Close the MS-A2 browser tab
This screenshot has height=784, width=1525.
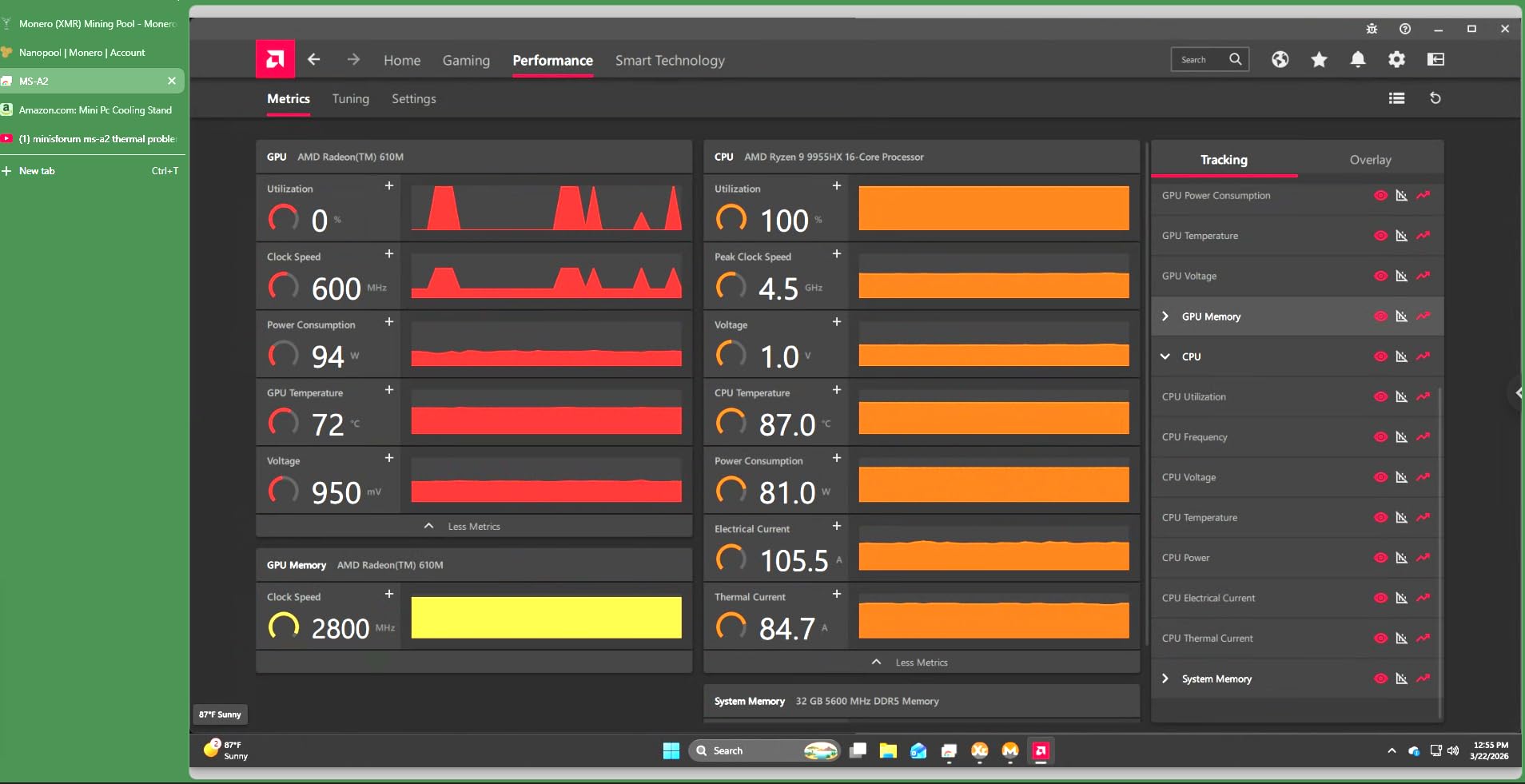click(x=172, y=81)
